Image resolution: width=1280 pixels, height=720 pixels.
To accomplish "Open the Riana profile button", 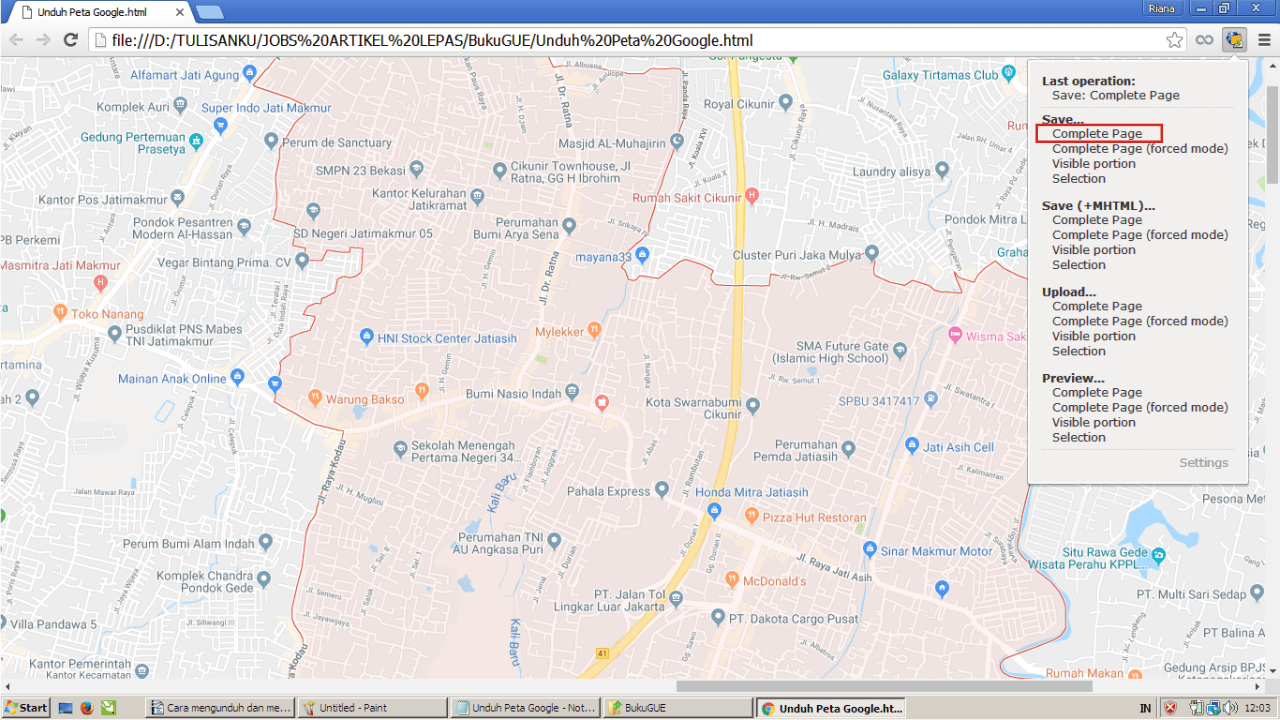I will pyautogui.click(x=1162, y=8).
